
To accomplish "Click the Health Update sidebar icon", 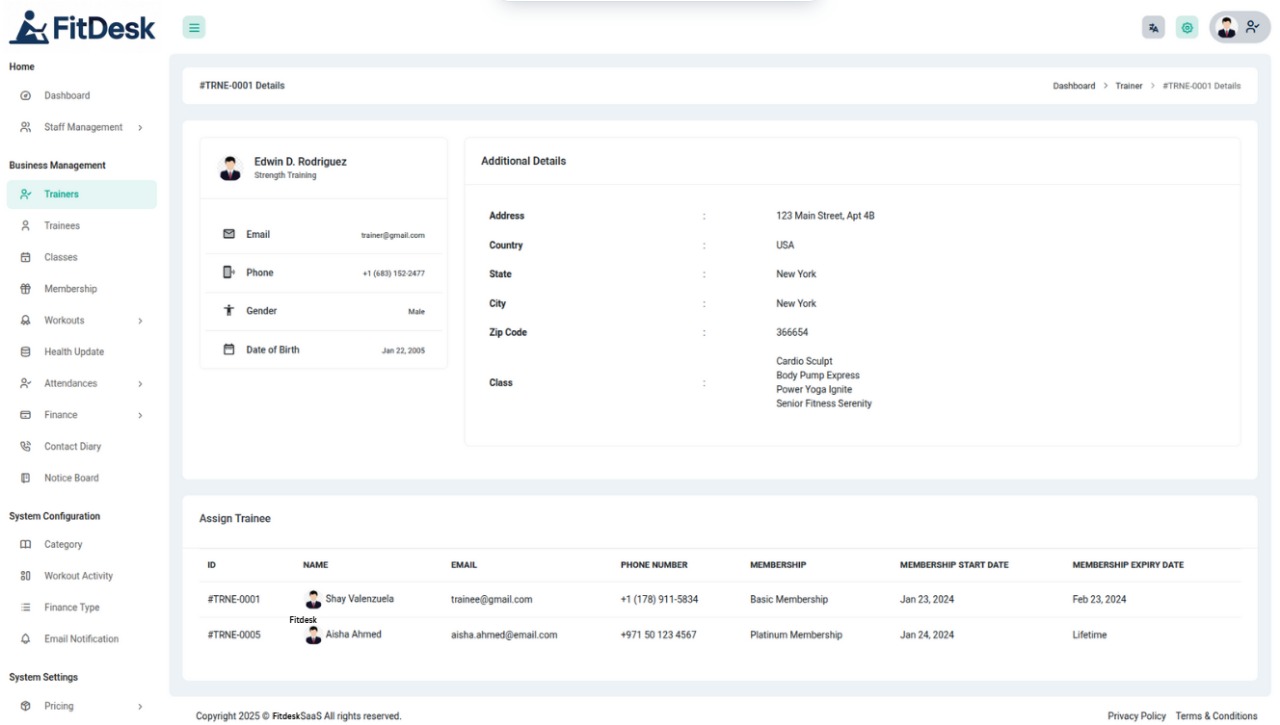I will pyautogui.click(x=26, y=352).
